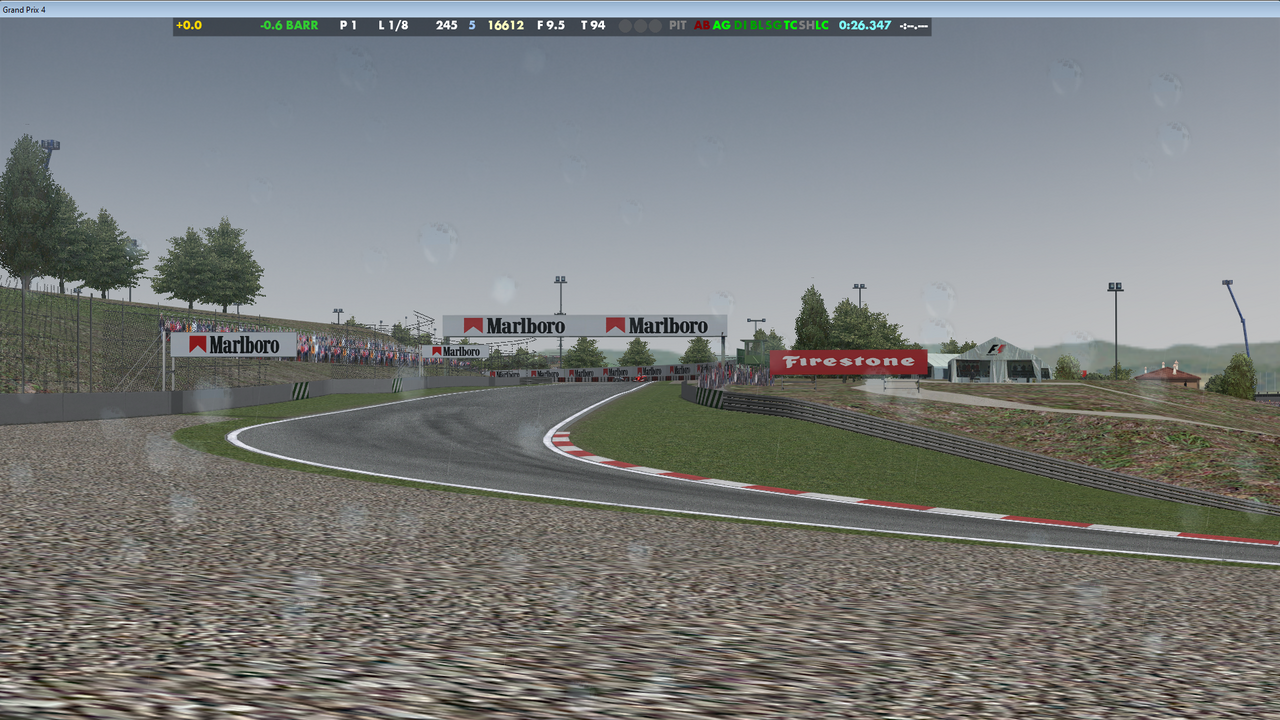Image resolution: width=1280 pixels, height=720 pixels.
Task: Click the blue gear number 5
Action: [x=472, y=25]
